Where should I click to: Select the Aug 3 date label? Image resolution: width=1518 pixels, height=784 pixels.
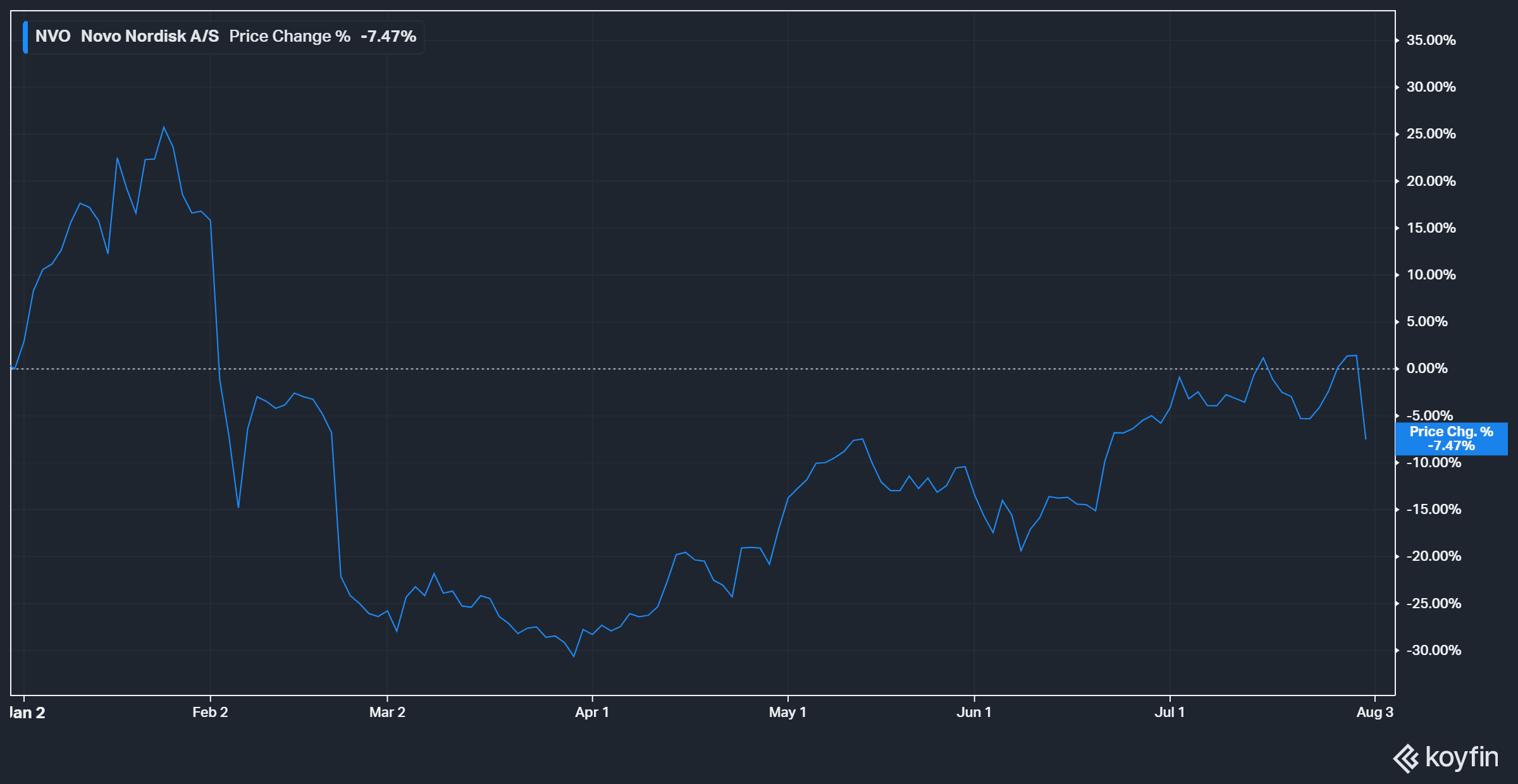1375,713
